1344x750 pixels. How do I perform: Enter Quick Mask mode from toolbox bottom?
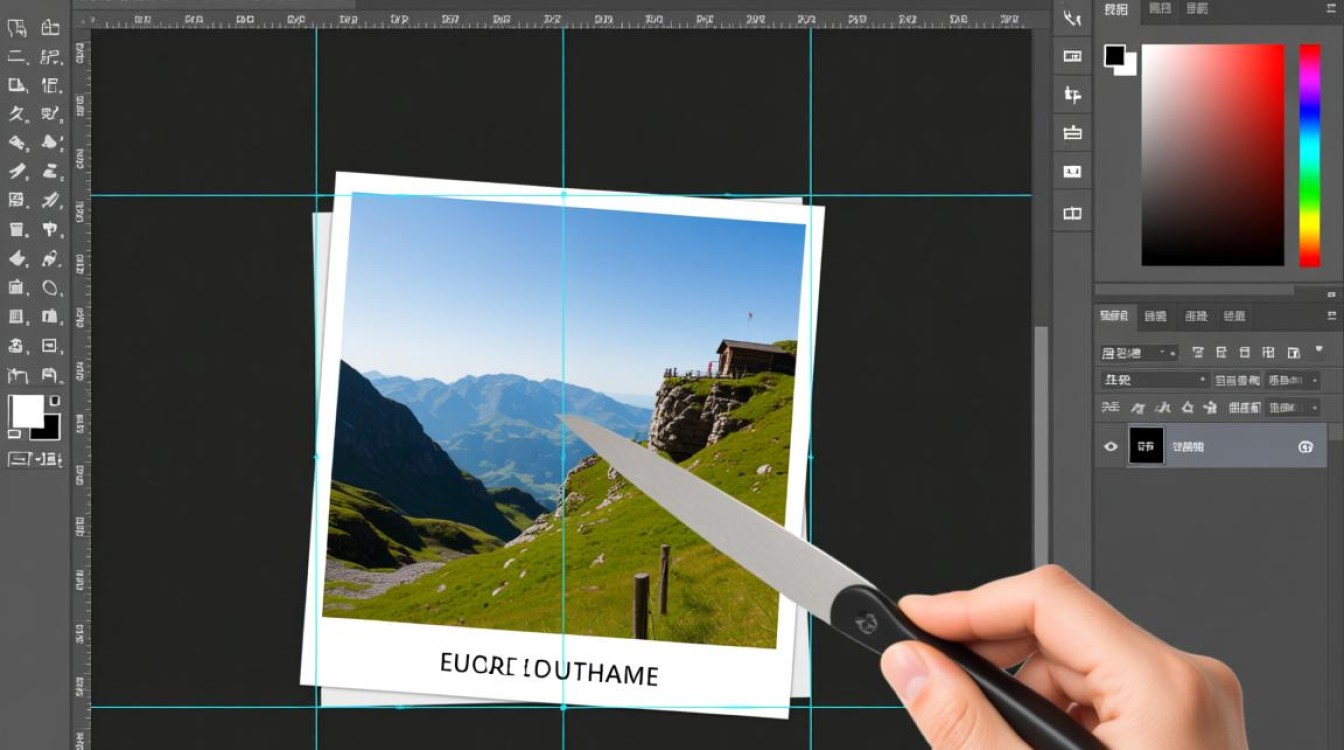(18, 459)
